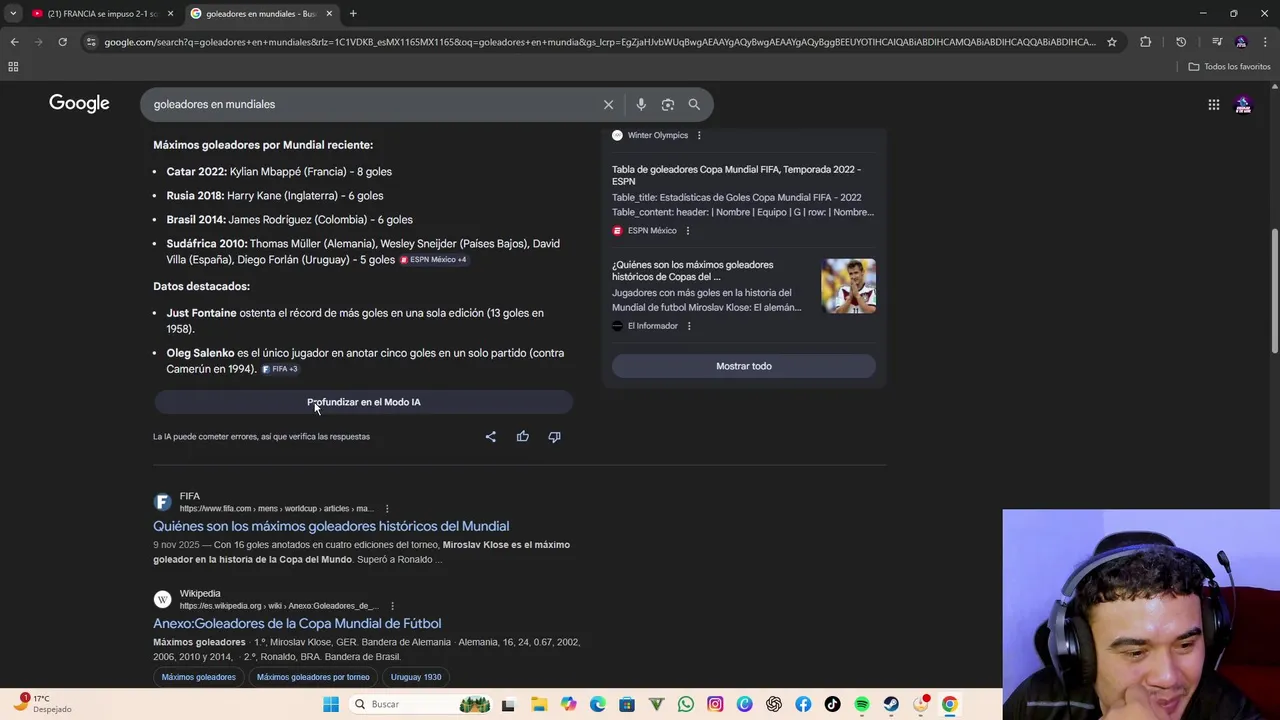Close the FRANCIA se impuso tab
This screenshot has height=720, width=1280.
(x=170, y=13)
